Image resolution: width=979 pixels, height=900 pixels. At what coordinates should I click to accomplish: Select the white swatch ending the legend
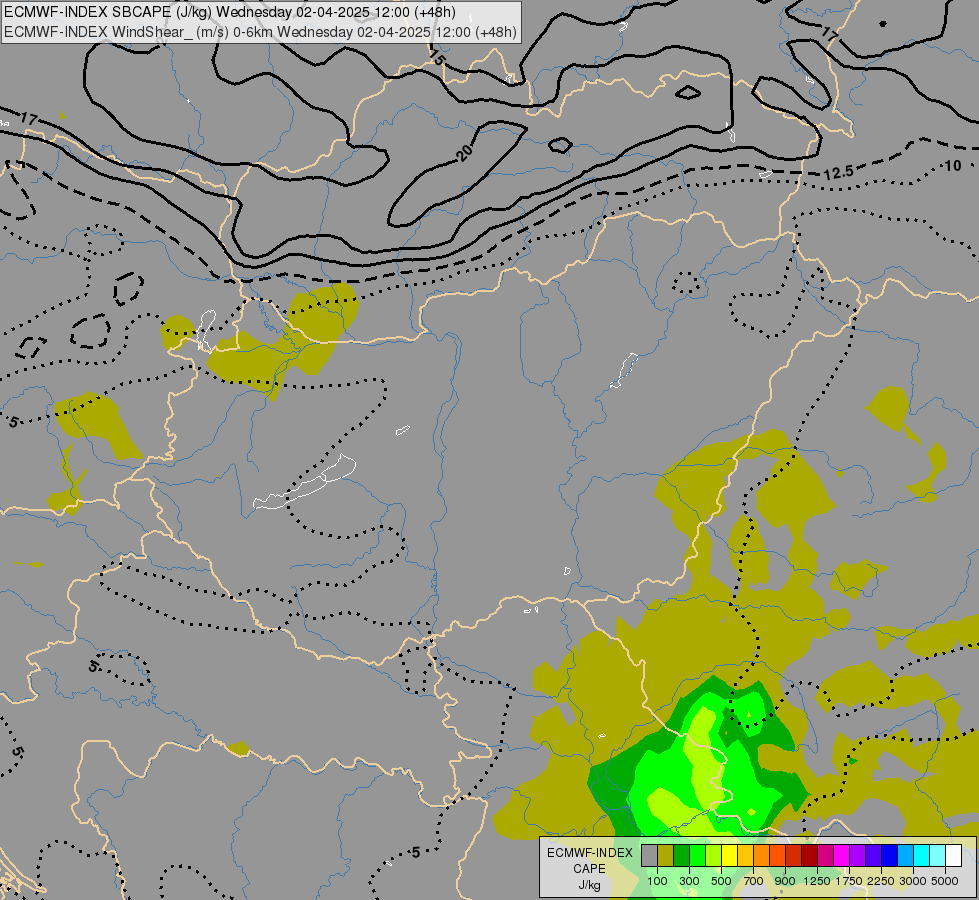pos(953,855)
